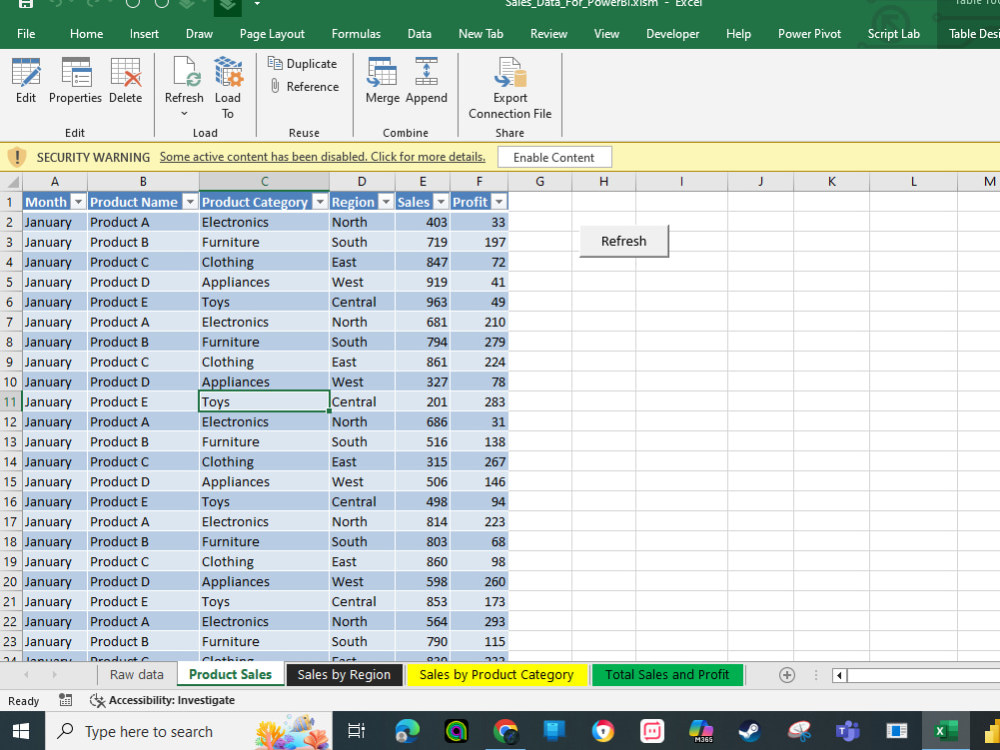
Task: Open the Sales by Product Category sheet
Action: 496,675
